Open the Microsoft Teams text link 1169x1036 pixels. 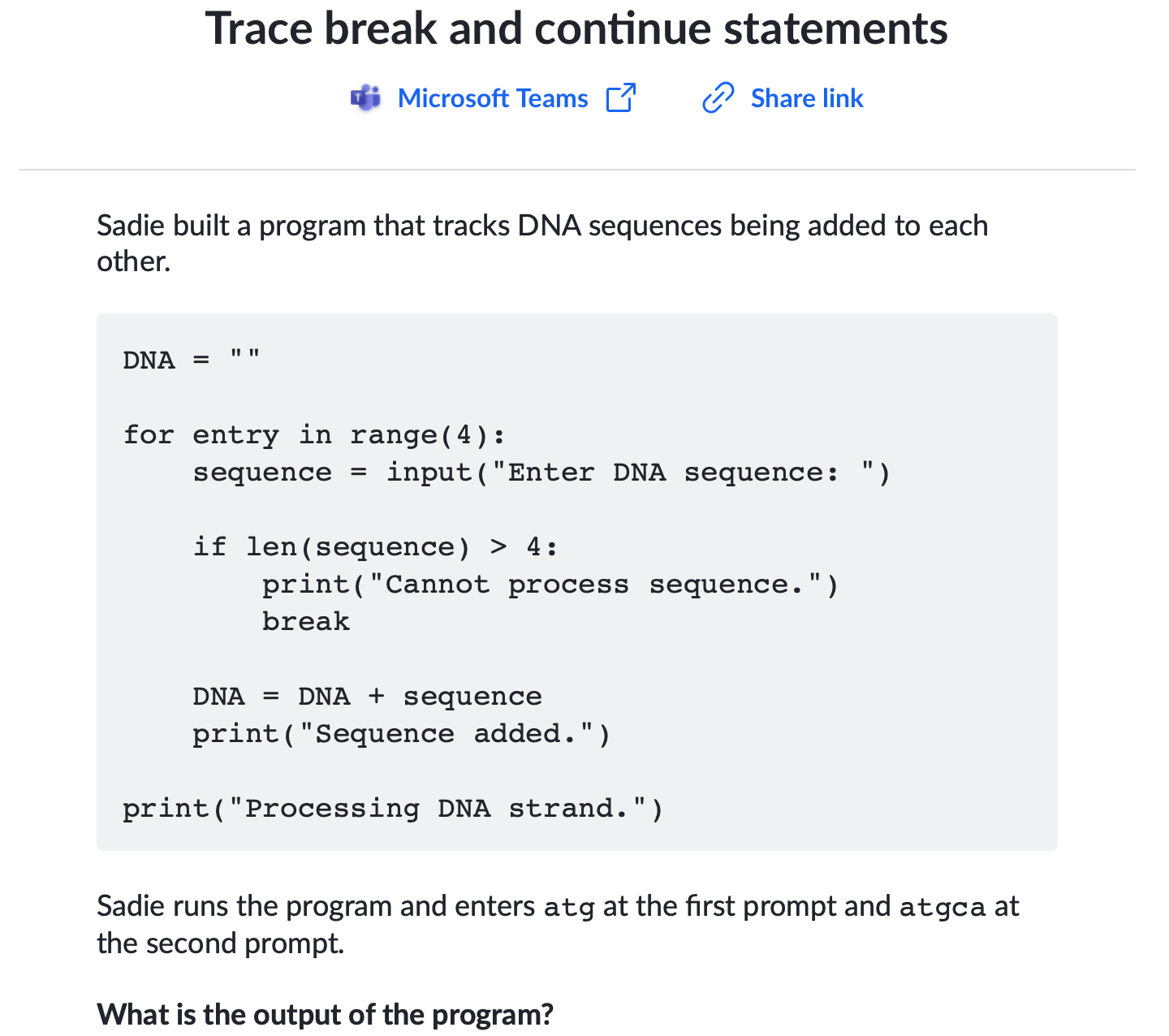click(x=493, y=98)
